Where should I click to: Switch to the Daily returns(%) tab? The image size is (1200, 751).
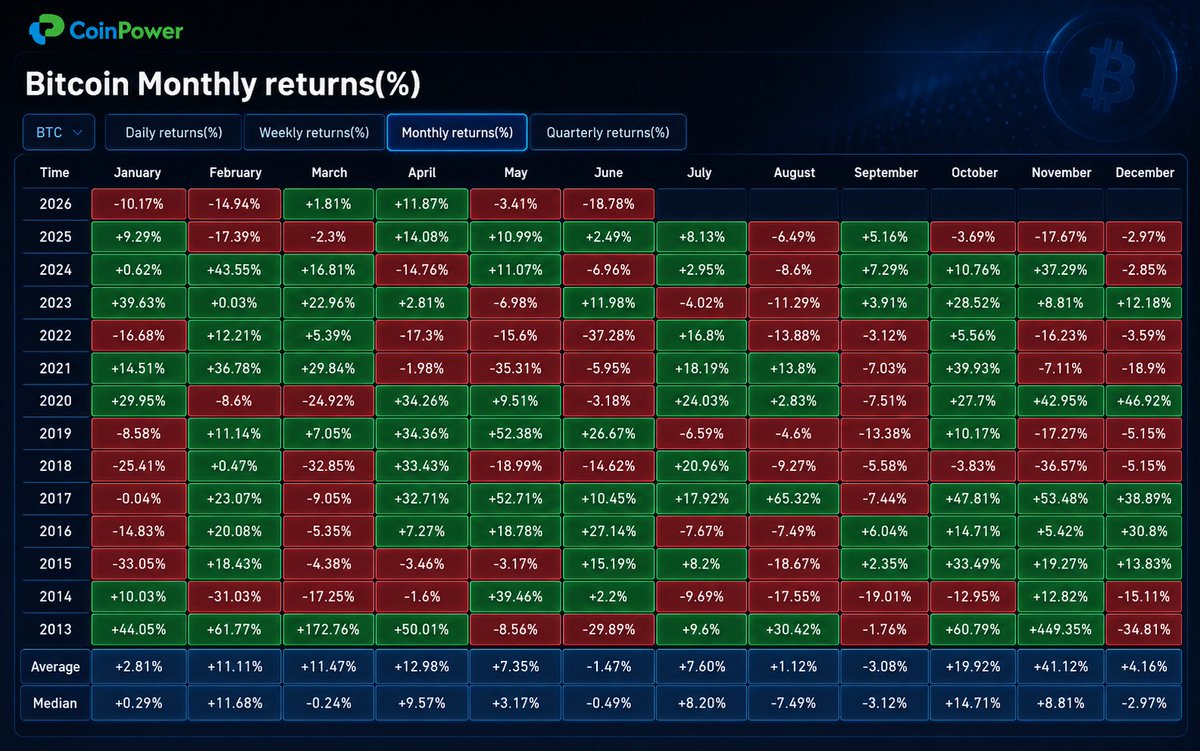pos(174,132)
